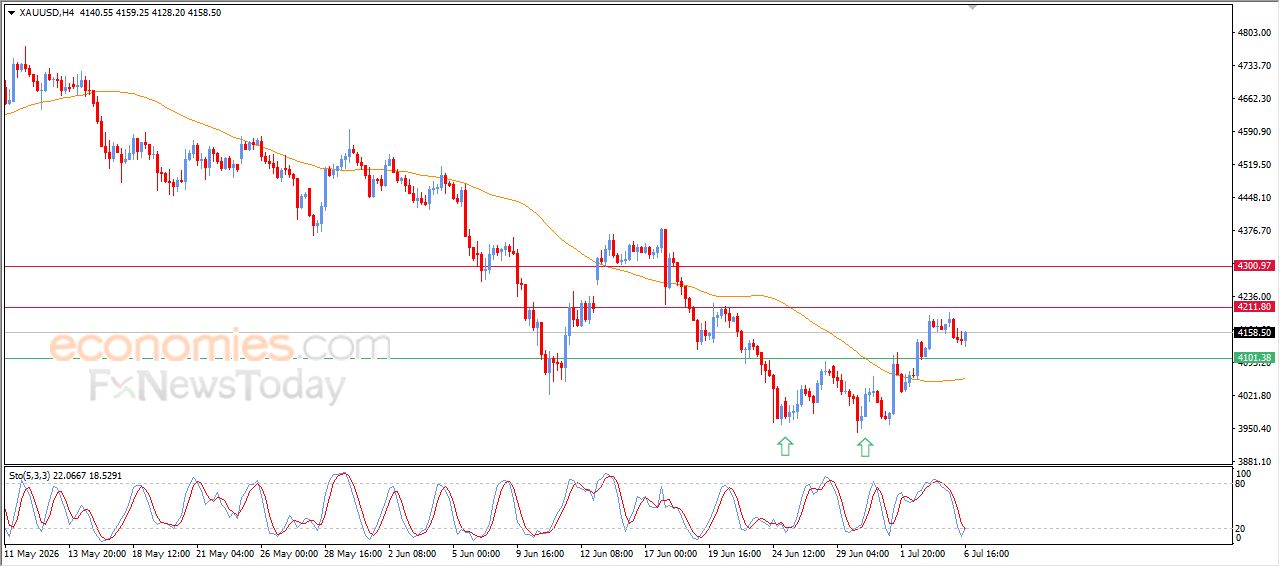Select the red 4211.80 price label
The image size is (1280, 567).
point(1254,307)
